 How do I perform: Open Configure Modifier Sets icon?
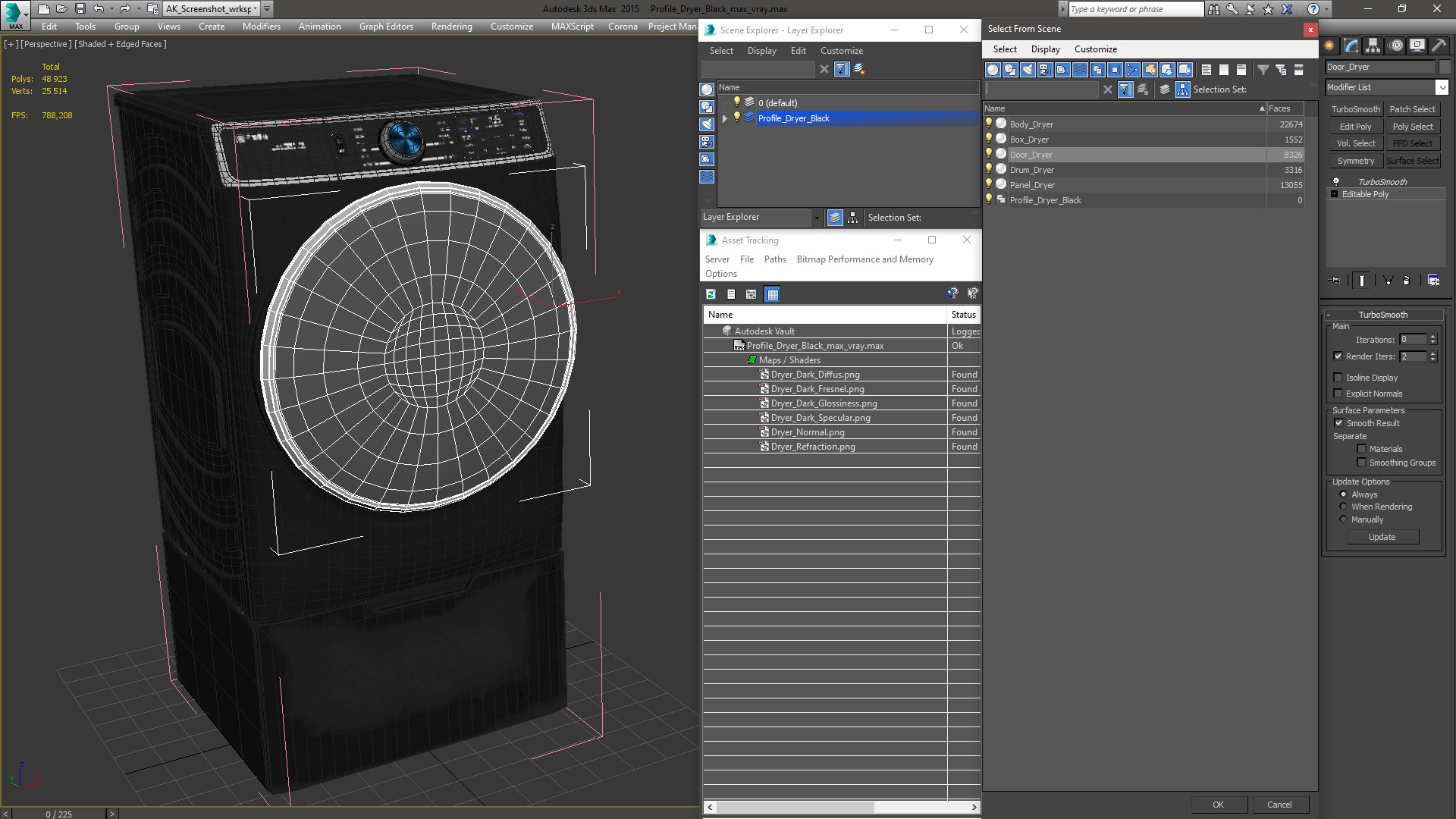[1433, 281]
